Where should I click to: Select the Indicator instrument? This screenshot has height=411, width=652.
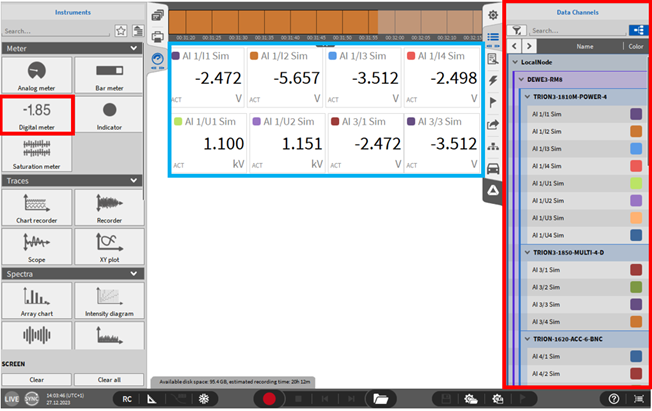[x=110, y=116]
